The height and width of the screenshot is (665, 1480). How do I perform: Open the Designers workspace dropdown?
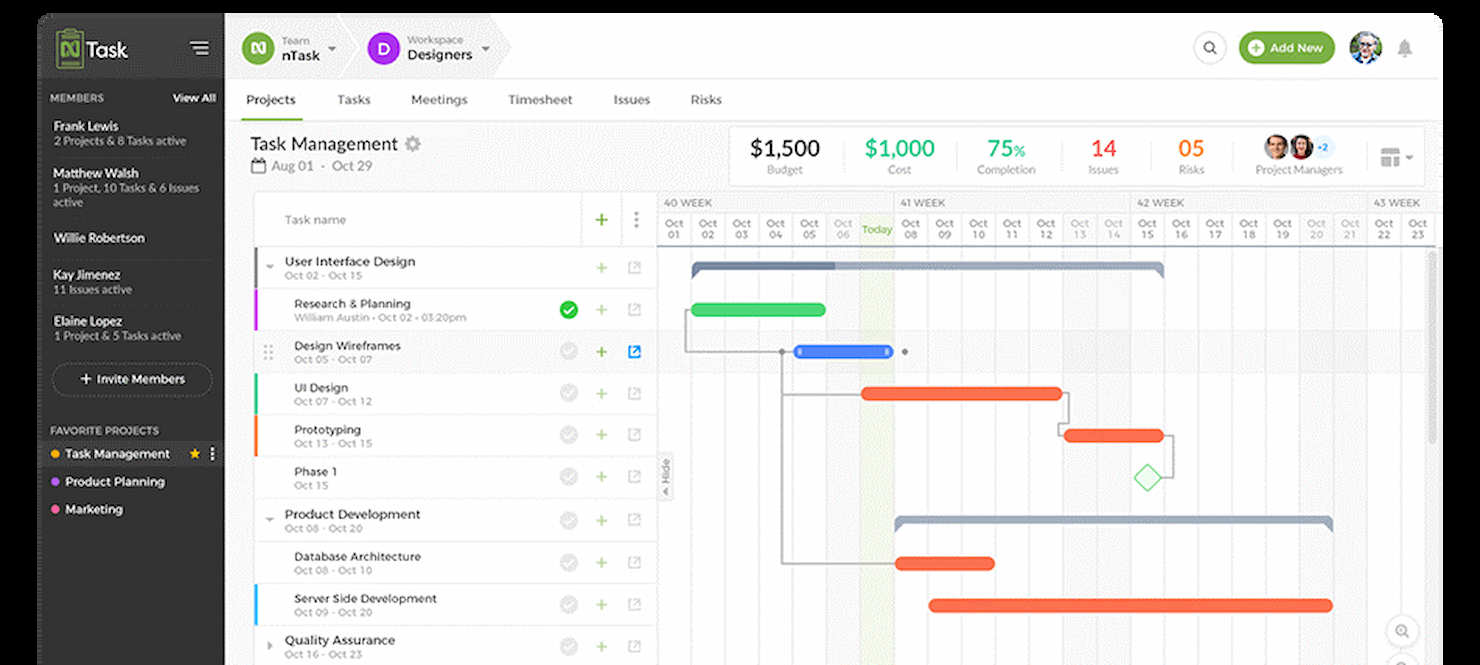(486, 48)
